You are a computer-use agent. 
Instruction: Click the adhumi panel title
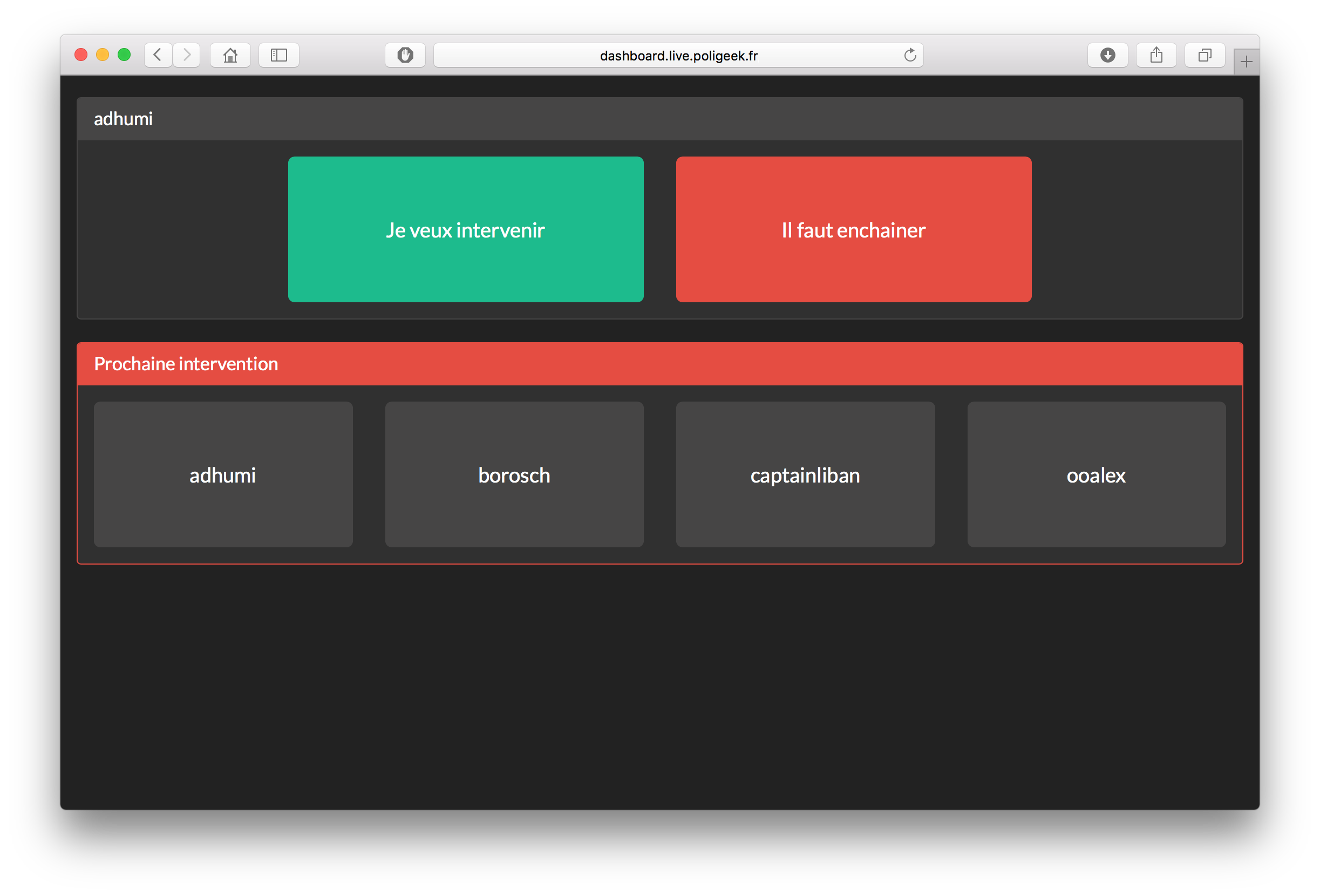(123, 119)
